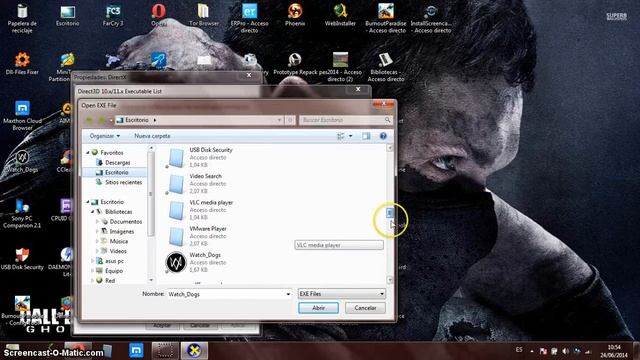Select Descargas in Favoritos
The width and height of the screenshot is (640, 360).
pos(118,162)
